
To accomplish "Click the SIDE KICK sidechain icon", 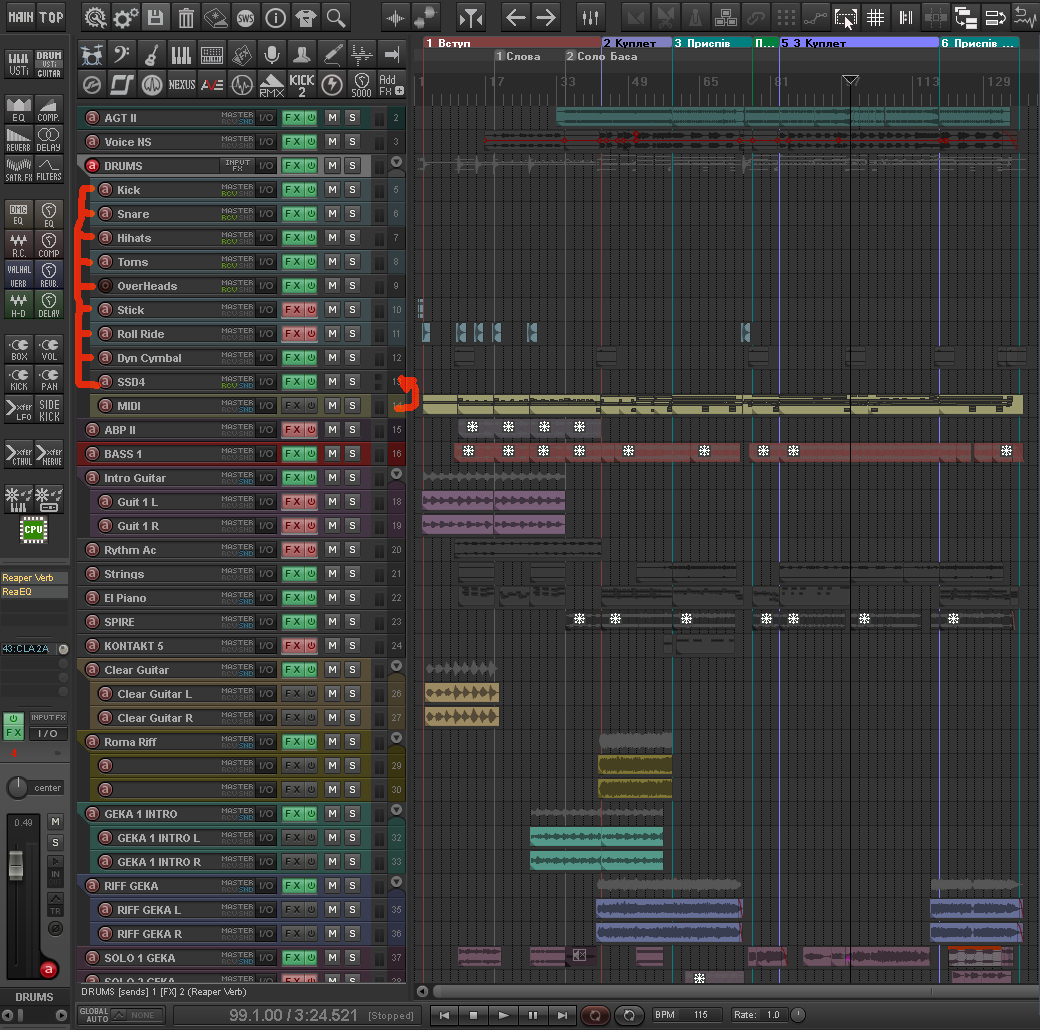I will [x=49, y=409].
